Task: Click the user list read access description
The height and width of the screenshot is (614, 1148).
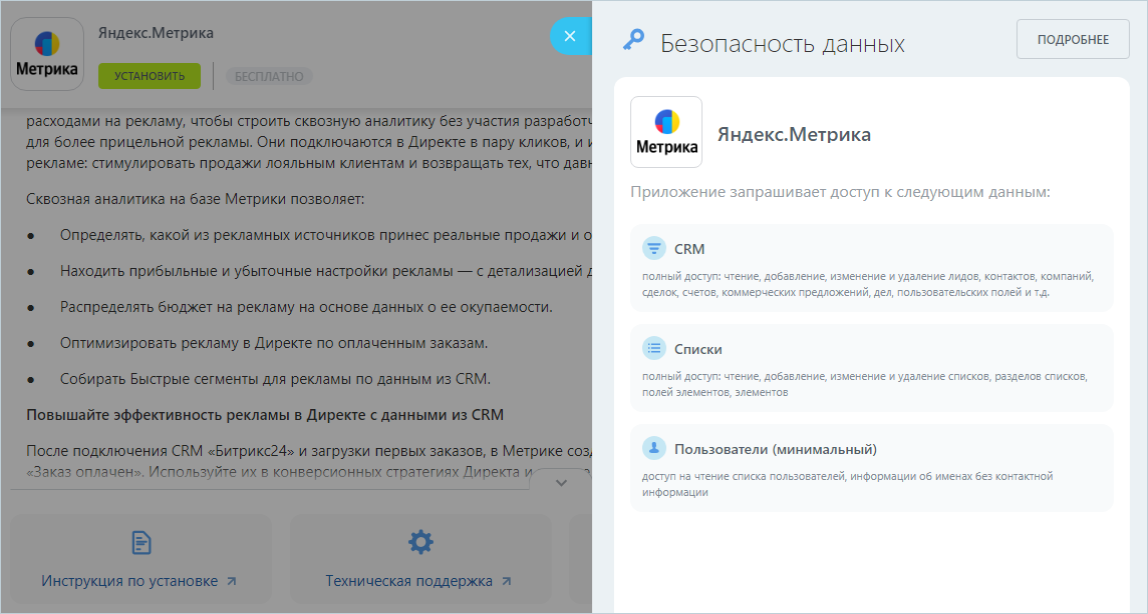Action: (x=847, y=484)
